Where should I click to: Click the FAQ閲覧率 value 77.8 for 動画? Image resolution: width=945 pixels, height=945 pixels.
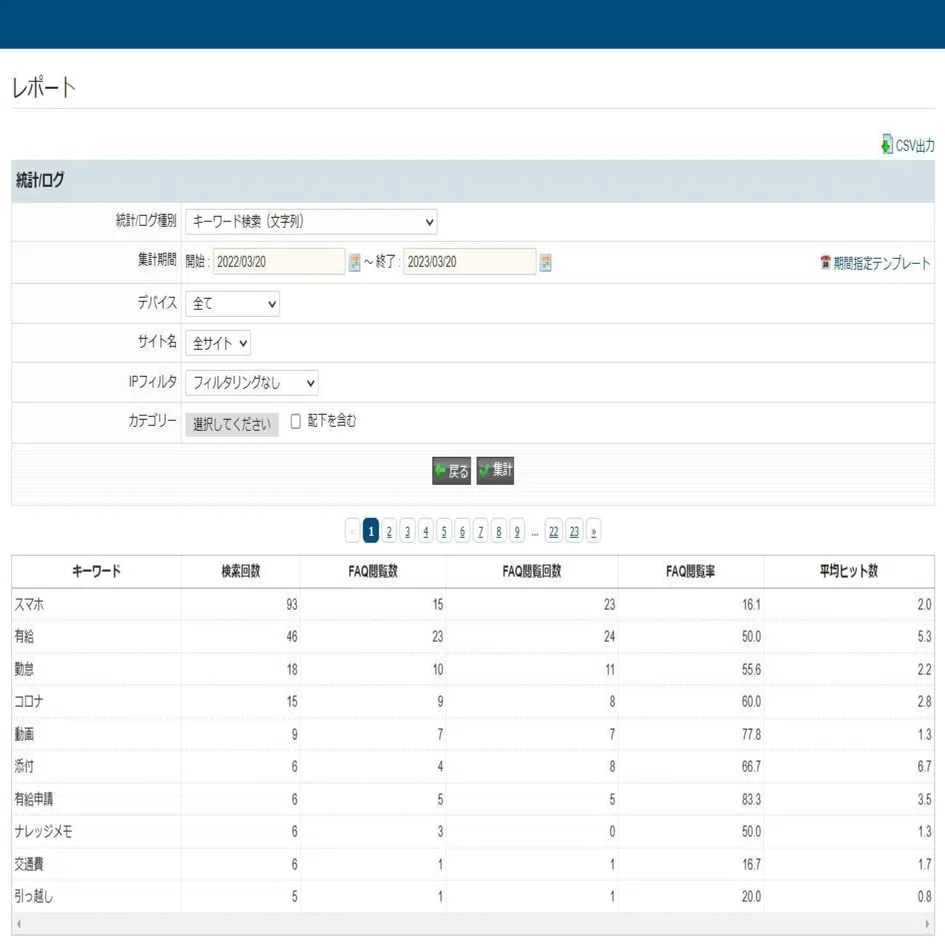tap(752, 734)
